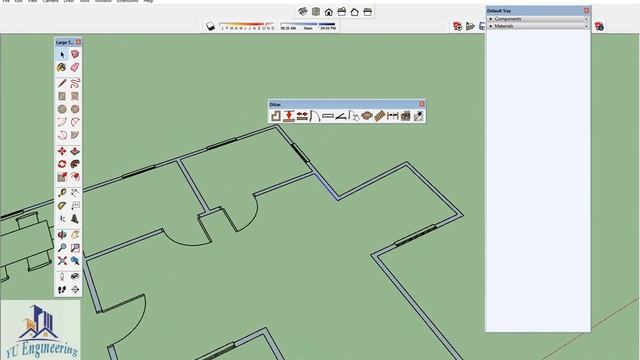Choose the Freehand drawing tool
Screen dimensions: 640x360
tap(75, 84)
